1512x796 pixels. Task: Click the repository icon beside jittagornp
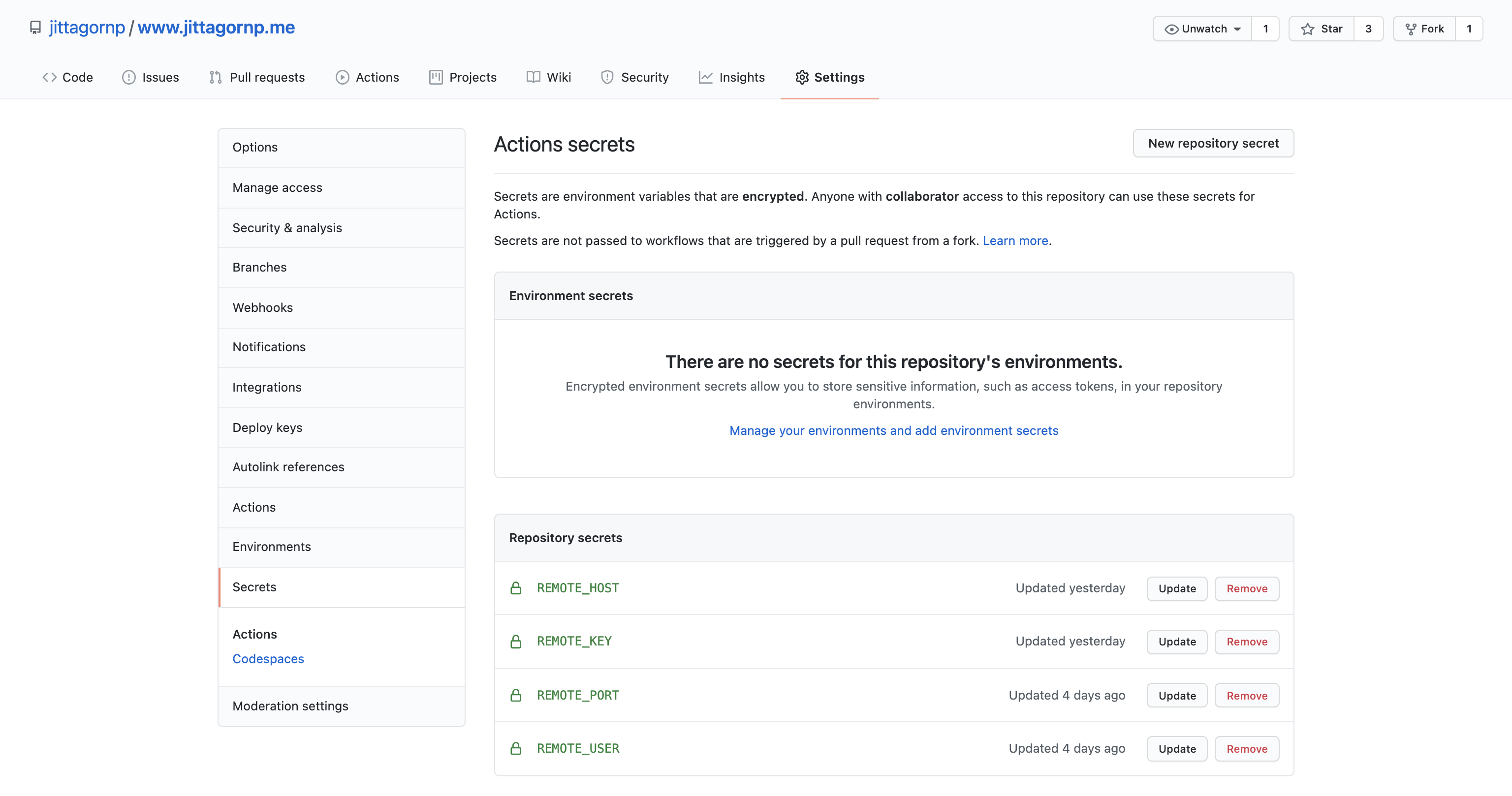pyautogui.click(x=35, y=28)
